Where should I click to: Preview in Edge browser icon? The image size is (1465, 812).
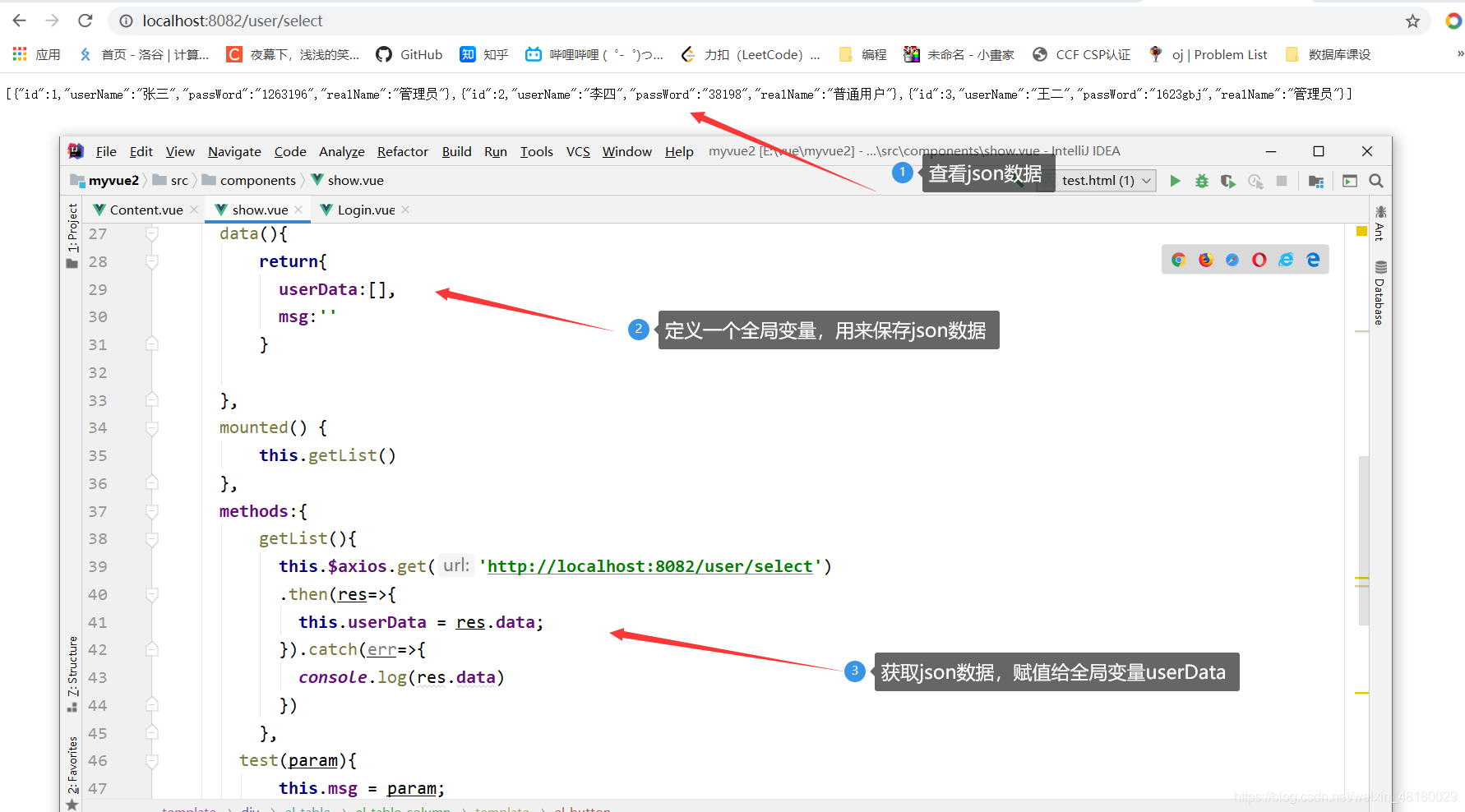tap(1313, 260)
